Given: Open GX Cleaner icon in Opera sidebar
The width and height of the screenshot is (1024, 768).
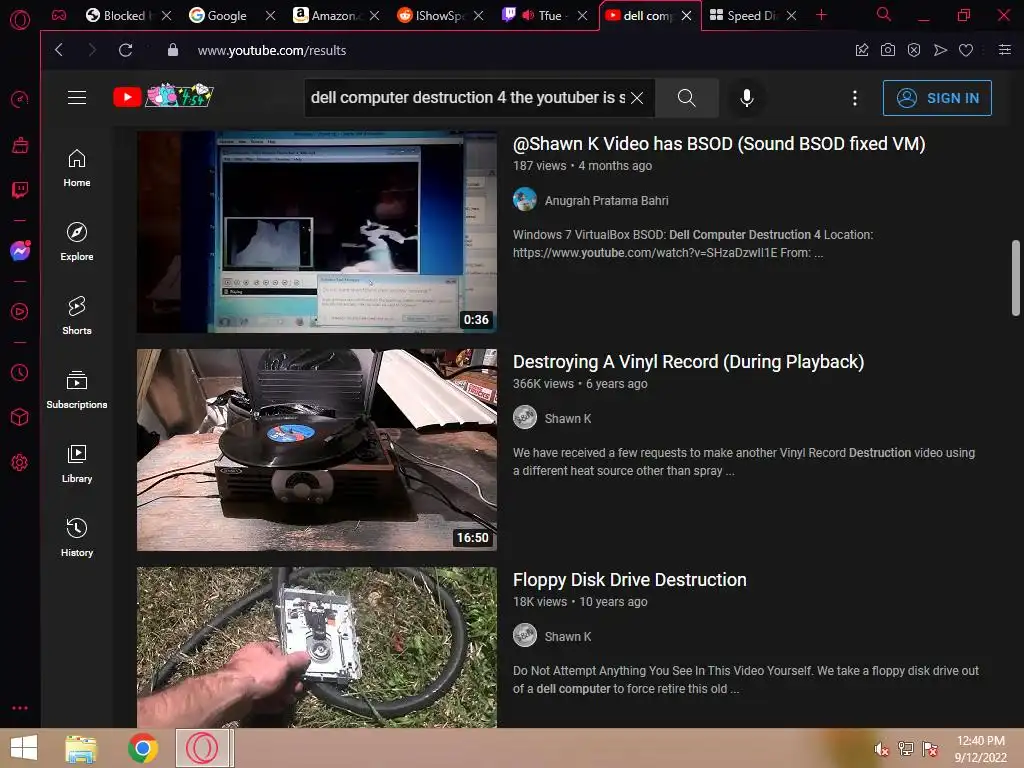Looking at the screenshot, I should pyautogui.click(x=20, y=144).
